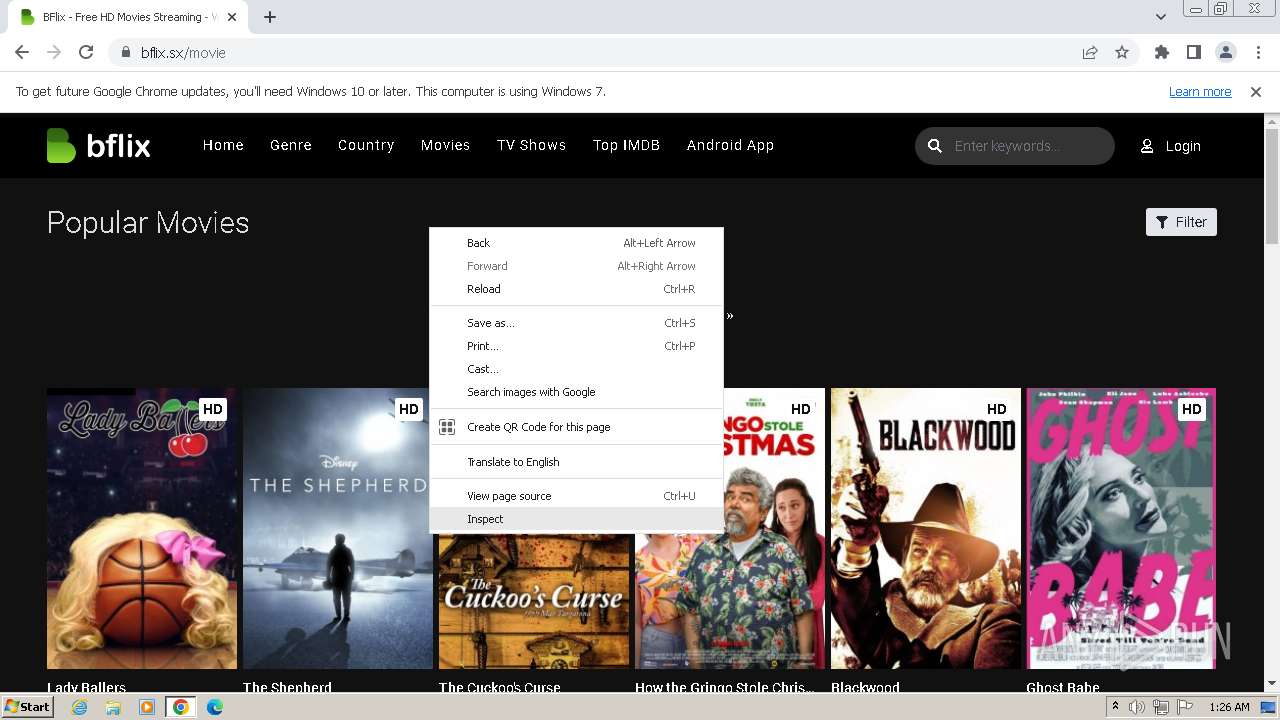Select Back in context menu
Viewport: 1280px width, 720px height.
[x=576, y=243]
